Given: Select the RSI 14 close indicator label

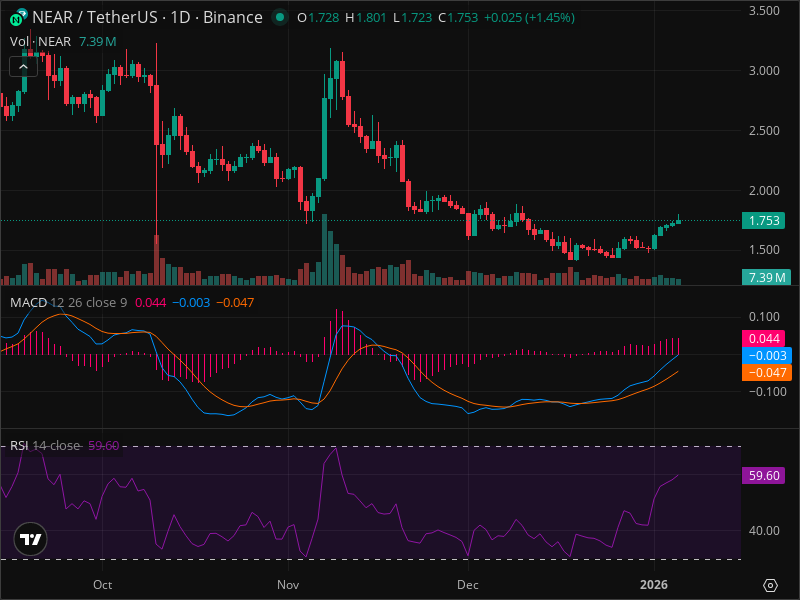Looking at the screenshot, I should coord(45,445).
